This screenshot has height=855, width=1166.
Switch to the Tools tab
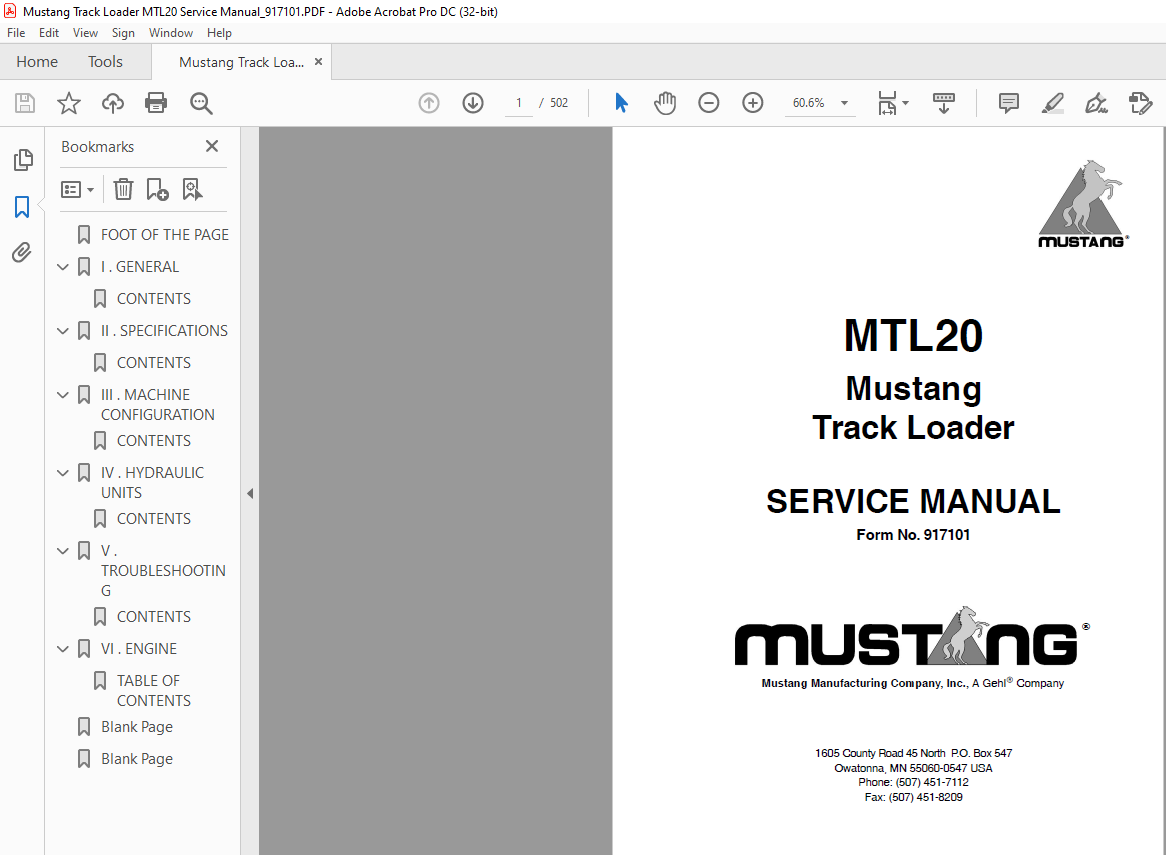[x=106, y=62]
